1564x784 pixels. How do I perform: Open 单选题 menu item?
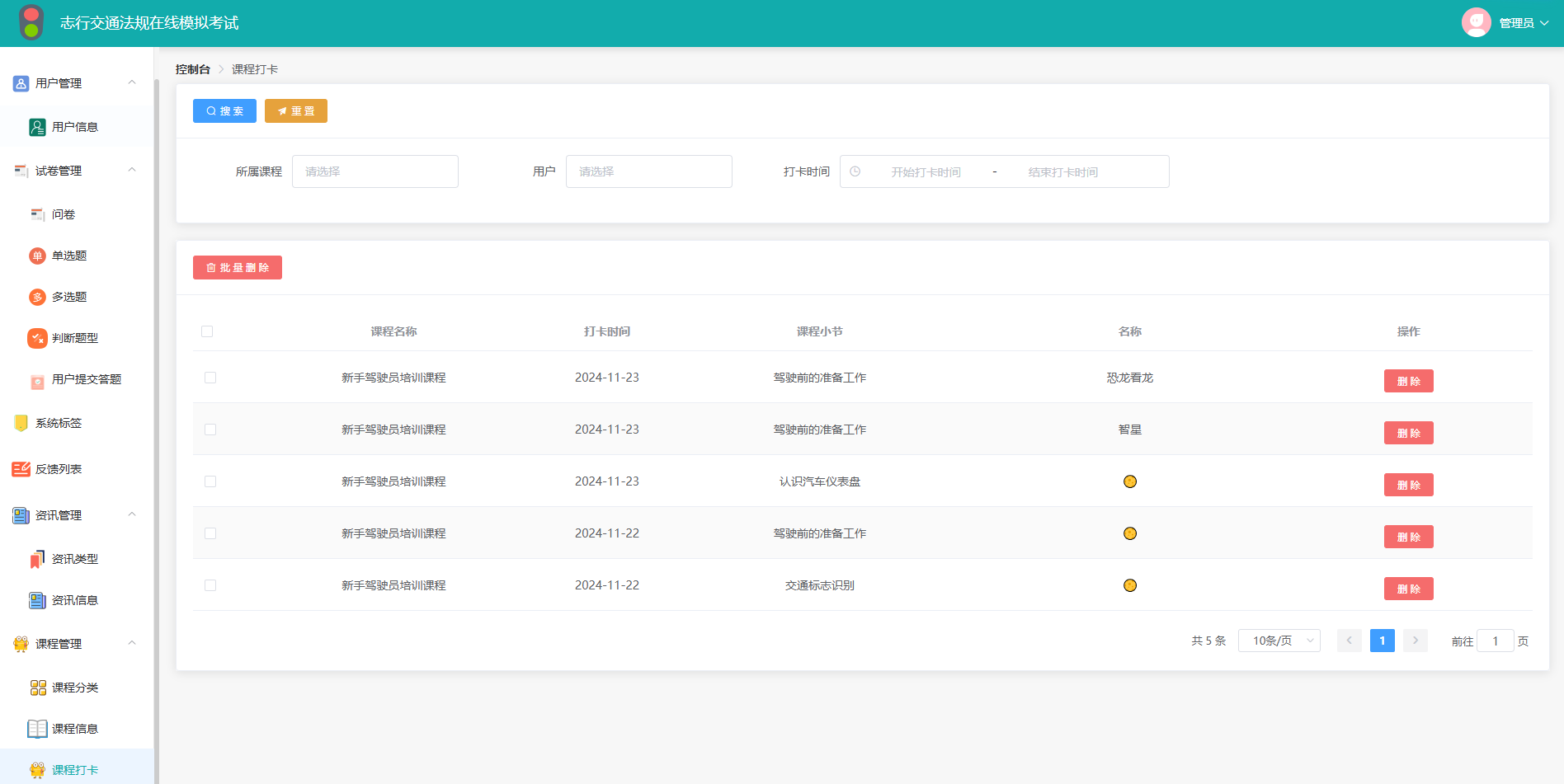coord(77,256)
